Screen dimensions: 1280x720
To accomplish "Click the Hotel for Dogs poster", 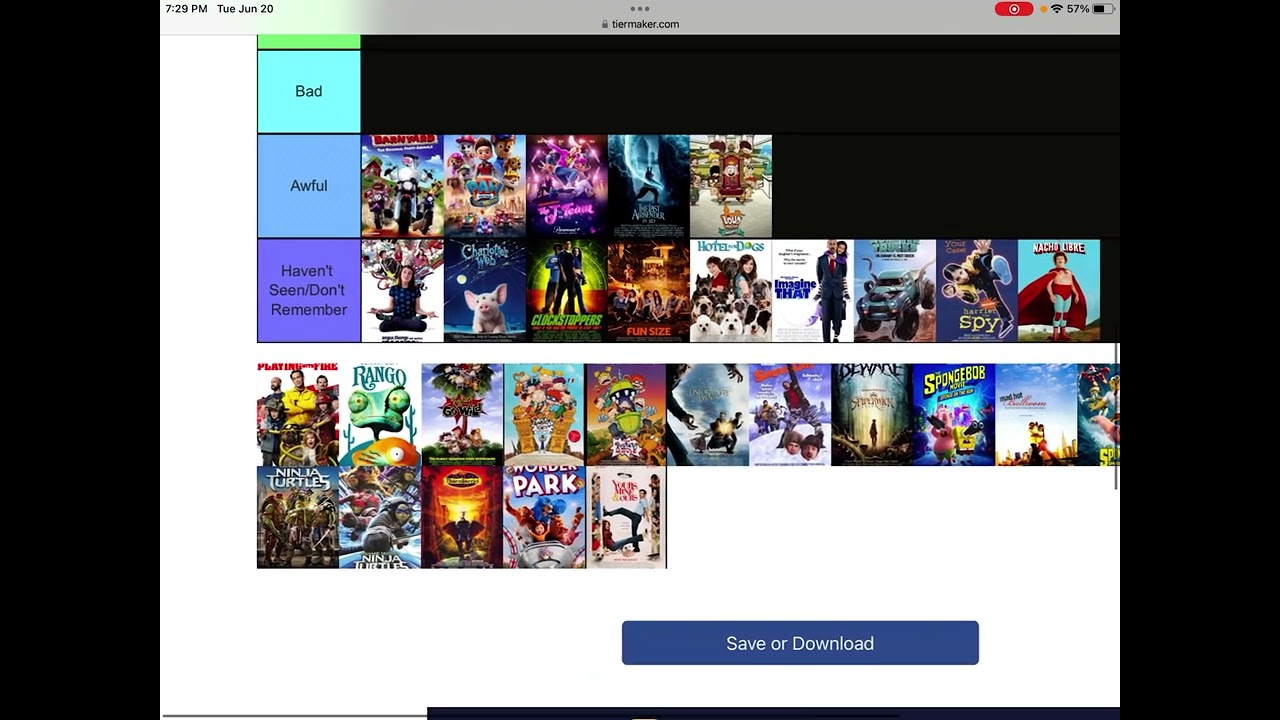I will tap(731, 290).
